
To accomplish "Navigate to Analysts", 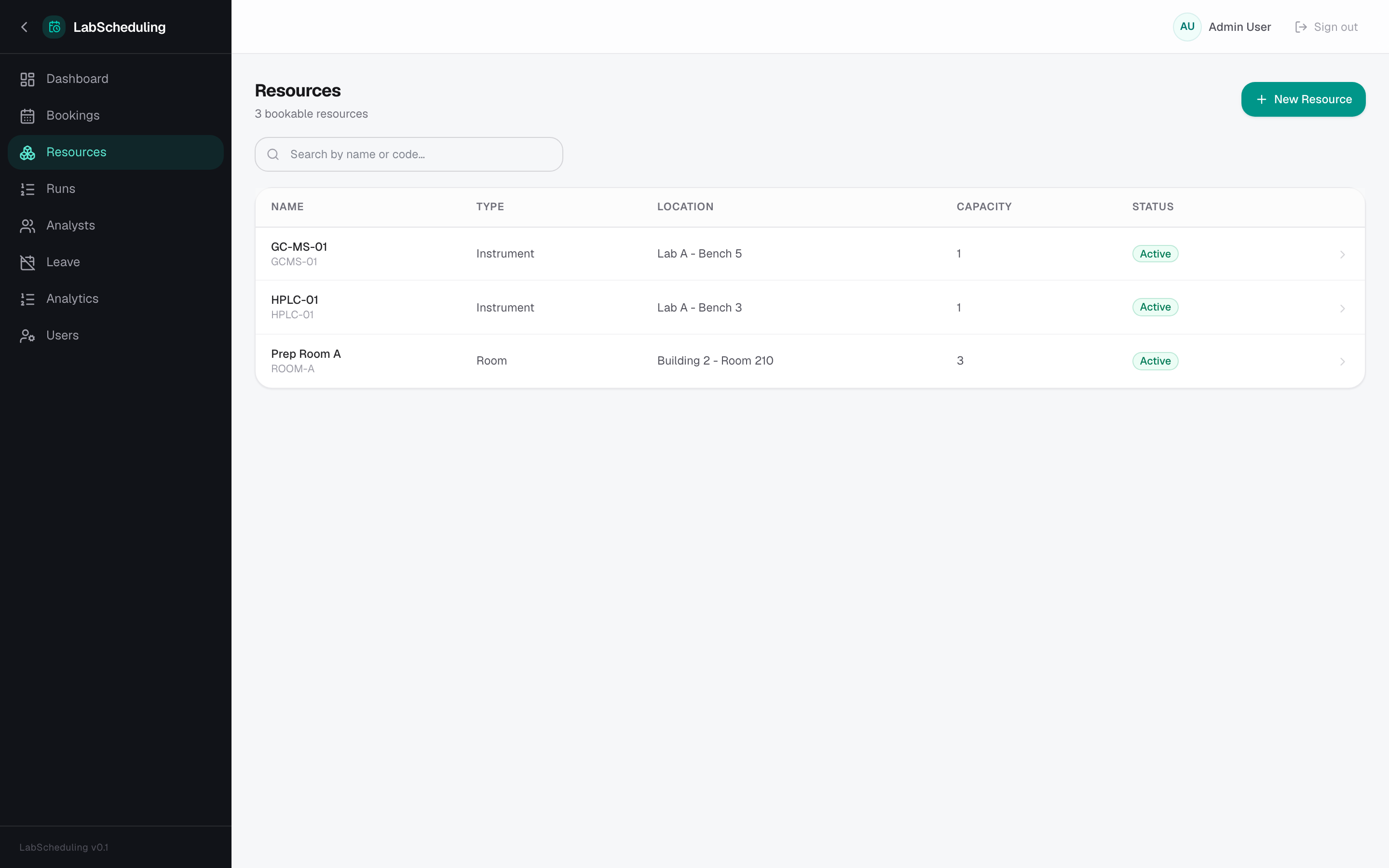I will [x=115, y=226].
